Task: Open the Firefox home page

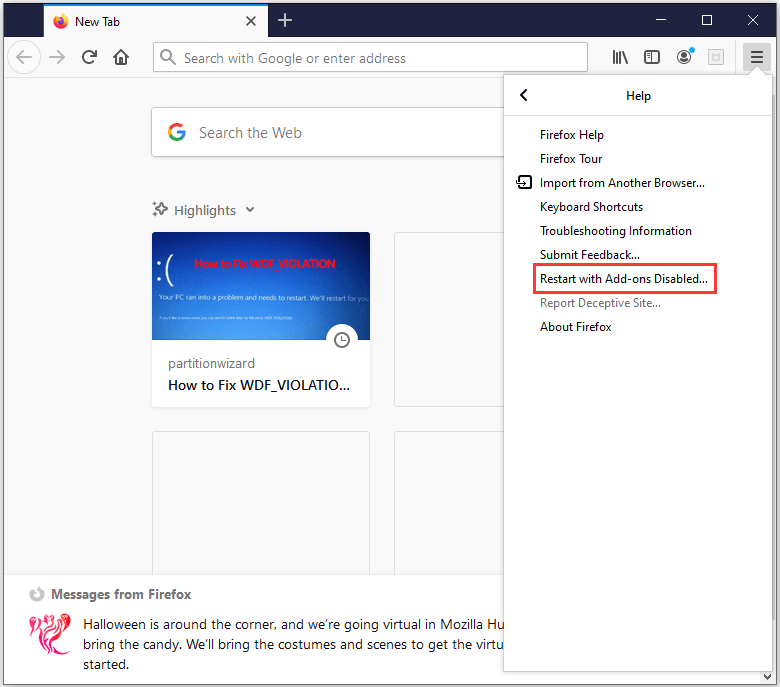Action: [121, 58]
